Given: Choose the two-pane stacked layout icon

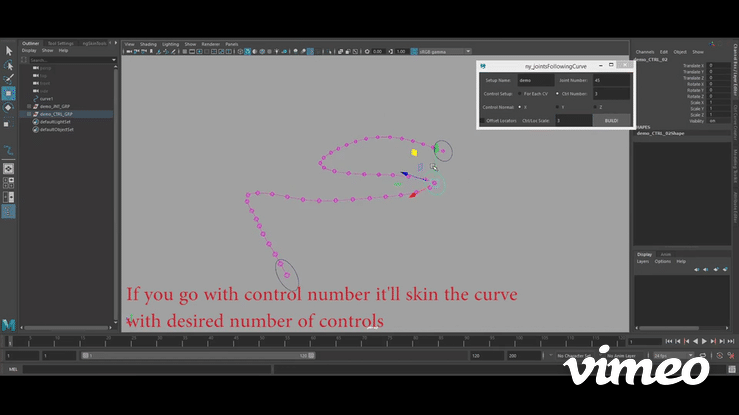Looking at the screenshot, I should pyautogui.click(x=8, y=197).
